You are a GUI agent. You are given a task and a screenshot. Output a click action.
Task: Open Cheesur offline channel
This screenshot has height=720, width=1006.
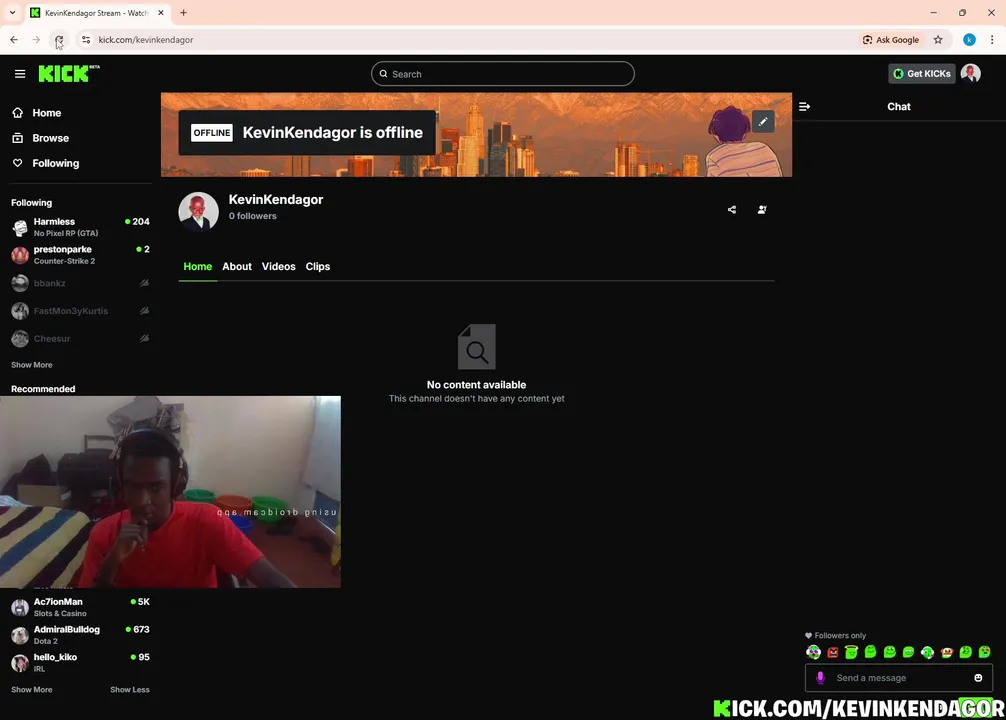point(80,338)
